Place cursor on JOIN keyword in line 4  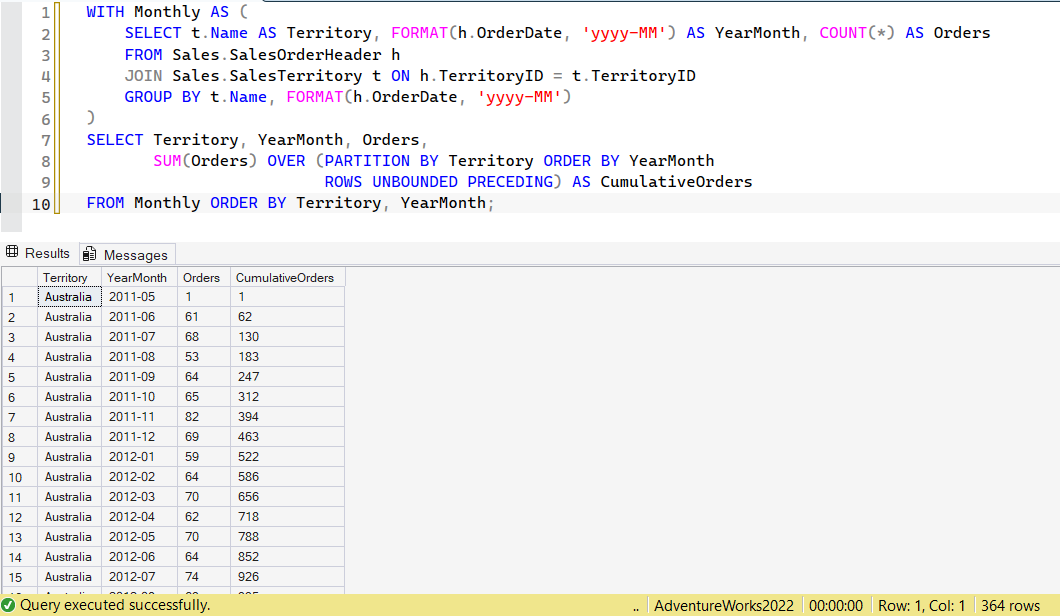point(143,76)
